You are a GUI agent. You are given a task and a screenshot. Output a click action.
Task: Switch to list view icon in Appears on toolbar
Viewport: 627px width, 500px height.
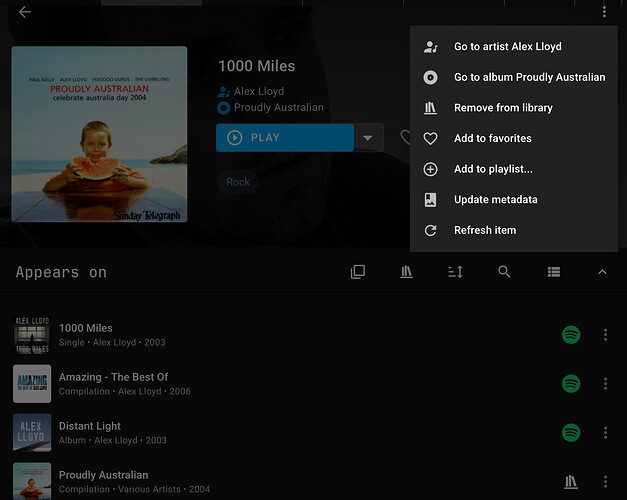pyautogui.click(x=553, y=272)
